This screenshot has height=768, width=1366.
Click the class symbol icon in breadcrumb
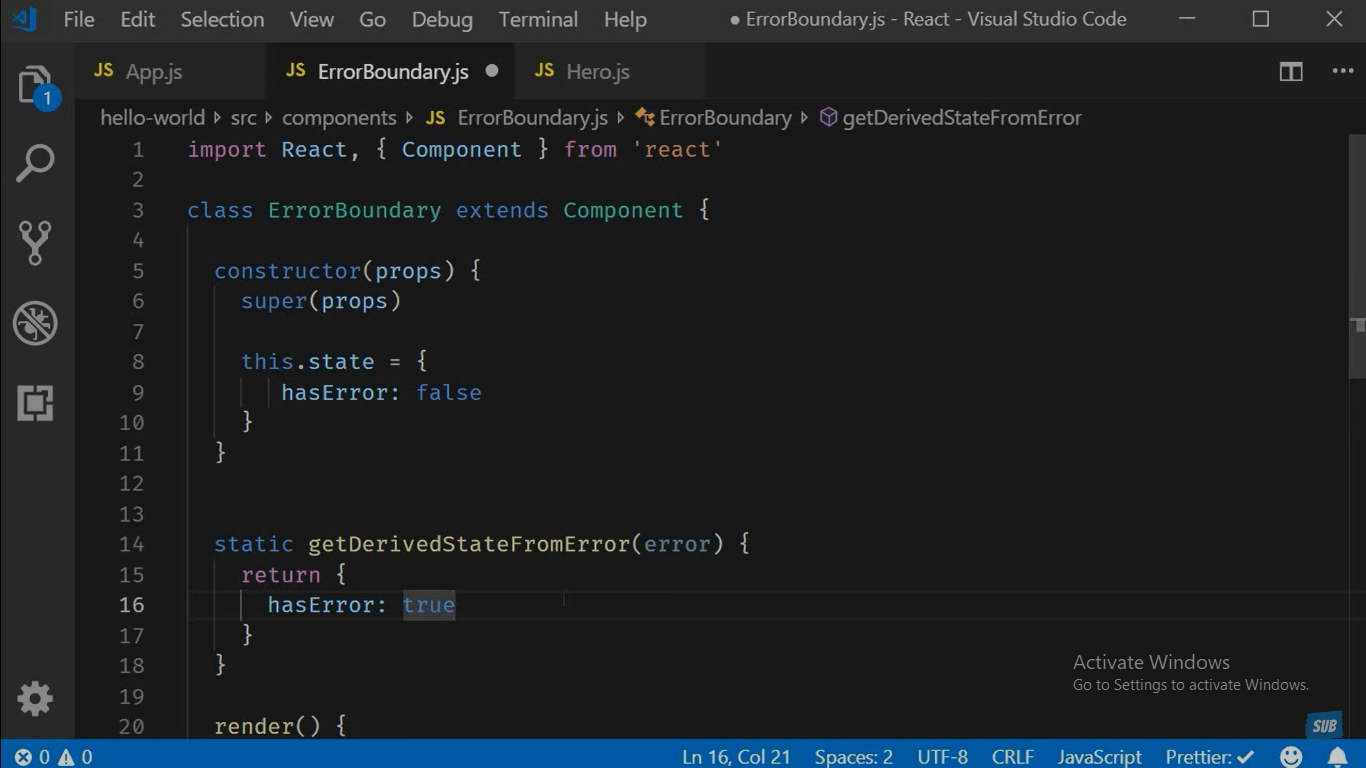(645, 117)
